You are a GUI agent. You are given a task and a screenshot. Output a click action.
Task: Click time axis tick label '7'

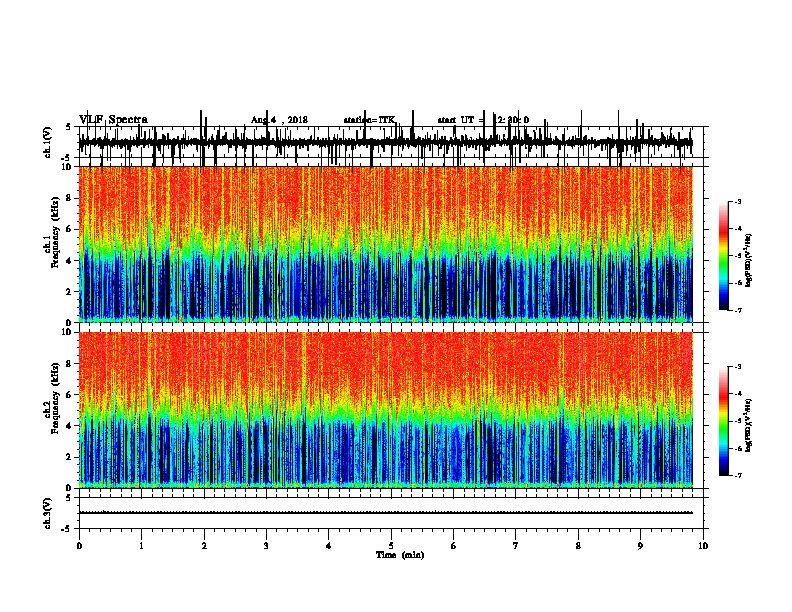tap(516, 546)
